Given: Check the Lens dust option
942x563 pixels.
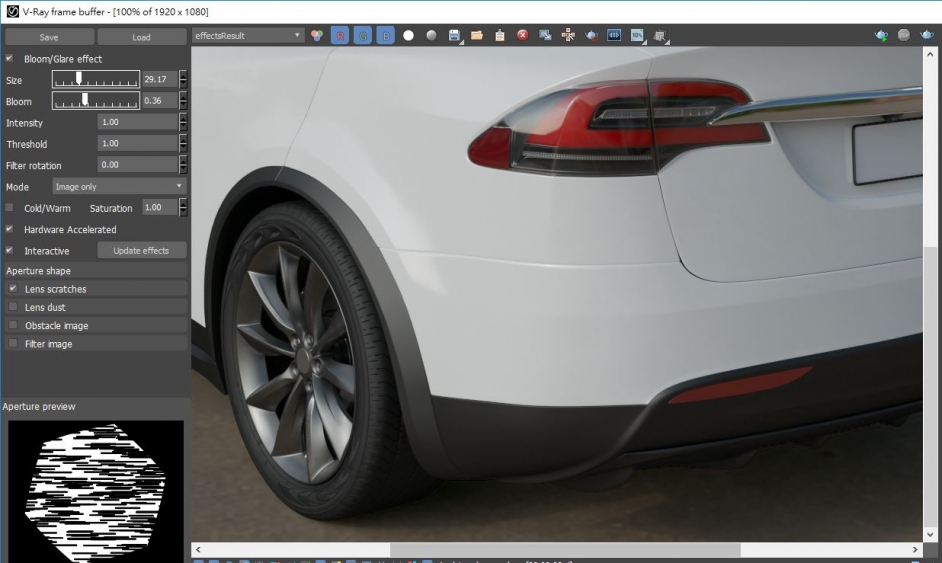Looking at the screenshot, I should 13,307.
